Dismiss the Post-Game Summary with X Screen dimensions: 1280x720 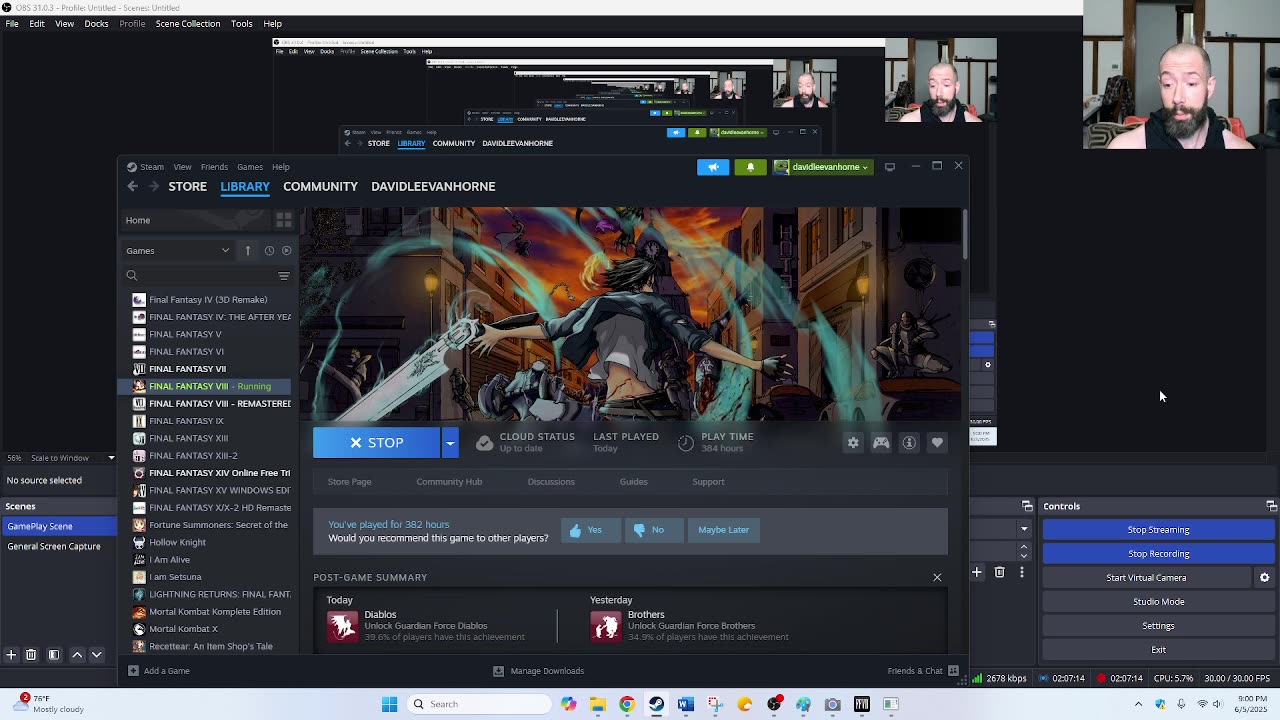[937, 578]
